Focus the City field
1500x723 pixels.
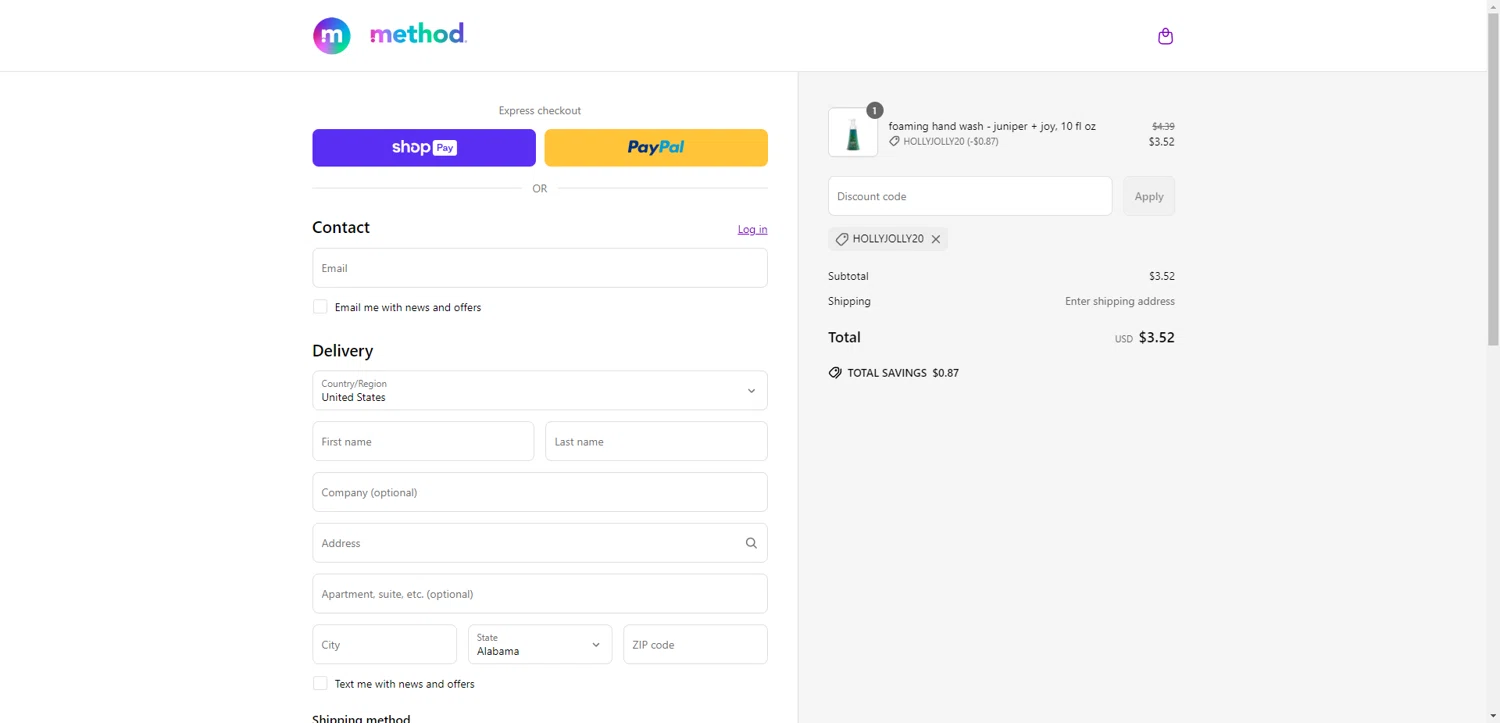click(385, 645)
